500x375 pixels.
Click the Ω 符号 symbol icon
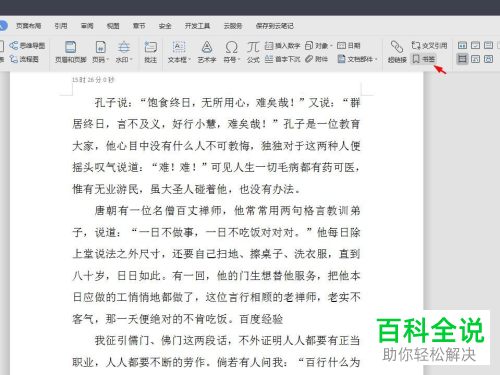point(231,48)
